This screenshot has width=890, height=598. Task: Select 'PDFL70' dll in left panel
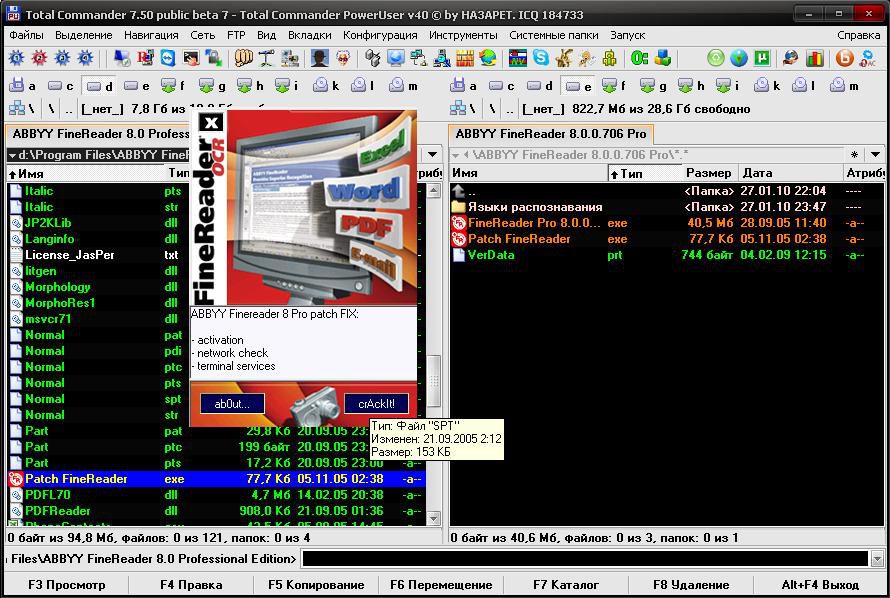click(x=216, y=495)
